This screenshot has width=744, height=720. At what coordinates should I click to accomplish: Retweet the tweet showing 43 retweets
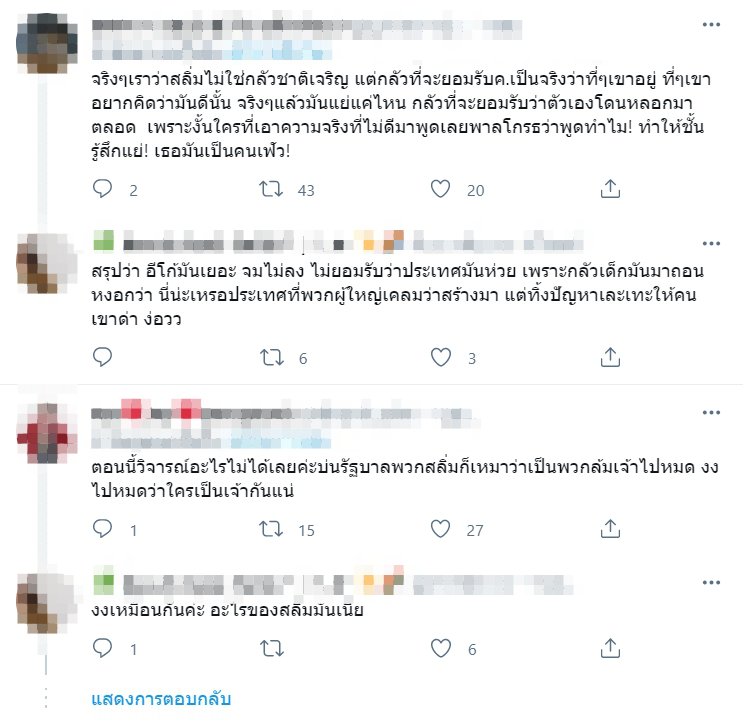tap(271, 189)
